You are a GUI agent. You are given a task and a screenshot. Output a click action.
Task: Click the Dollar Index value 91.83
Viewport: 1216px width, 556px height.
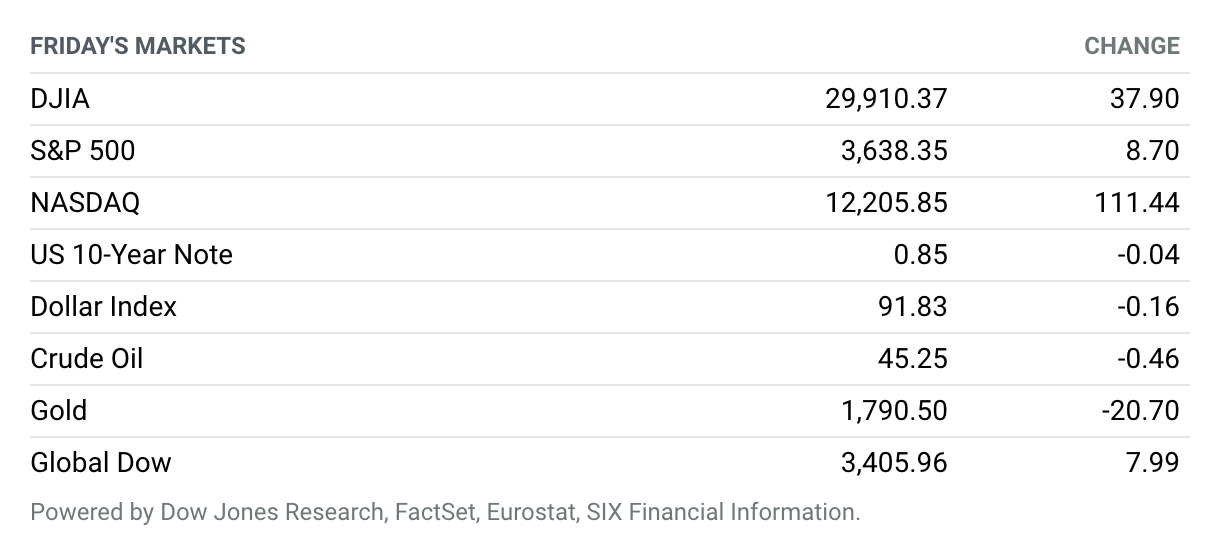coord(913,307)
